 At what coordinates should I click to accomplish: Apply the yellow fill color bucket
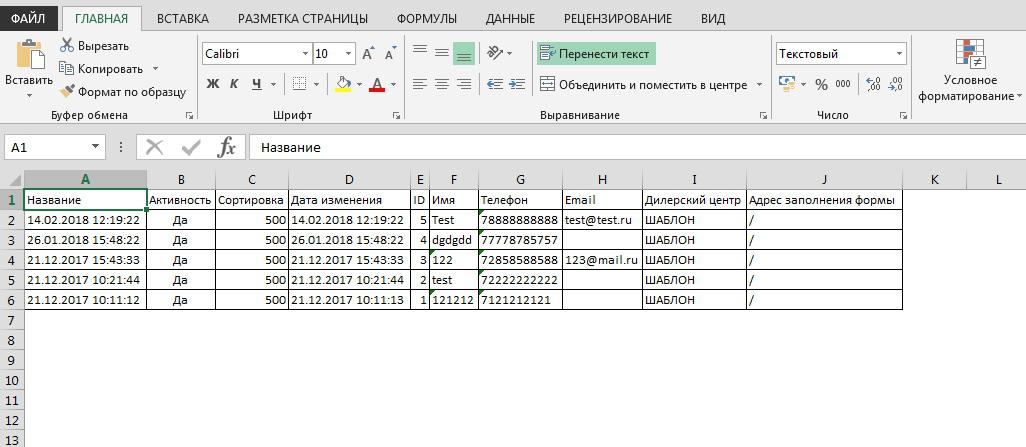tap(343, 84)
